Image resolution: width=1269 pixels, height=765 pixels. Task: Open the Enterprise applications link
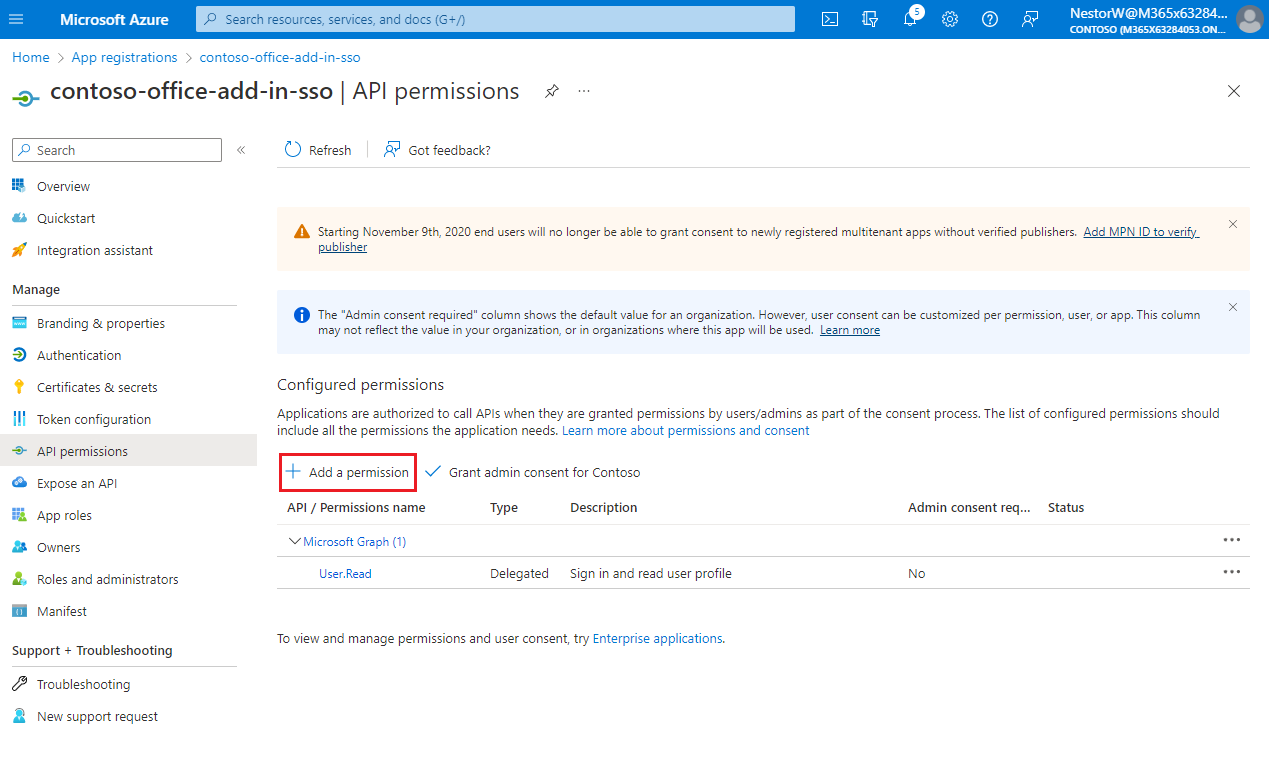tap(657, 638)
